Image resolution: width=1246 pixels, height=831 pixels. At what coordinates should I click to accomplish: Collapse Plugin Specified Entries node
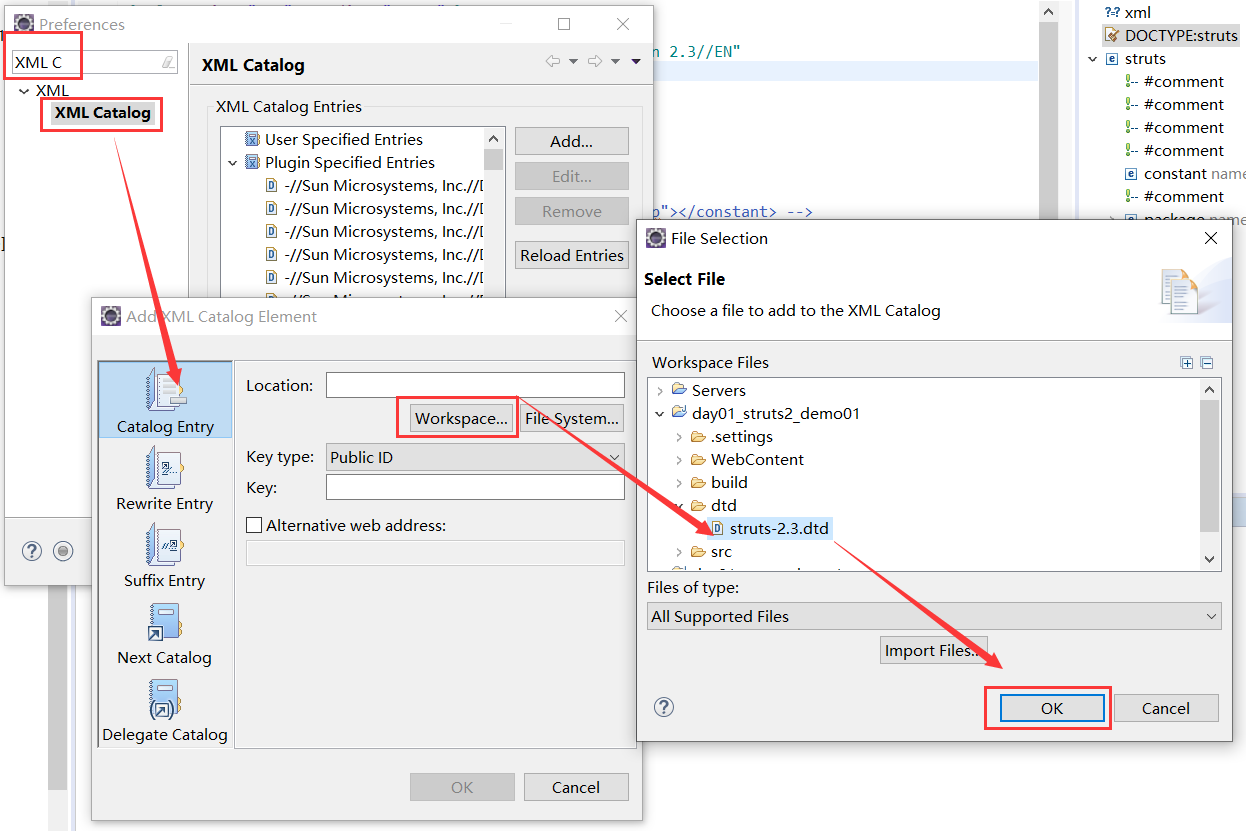[233, 163]
